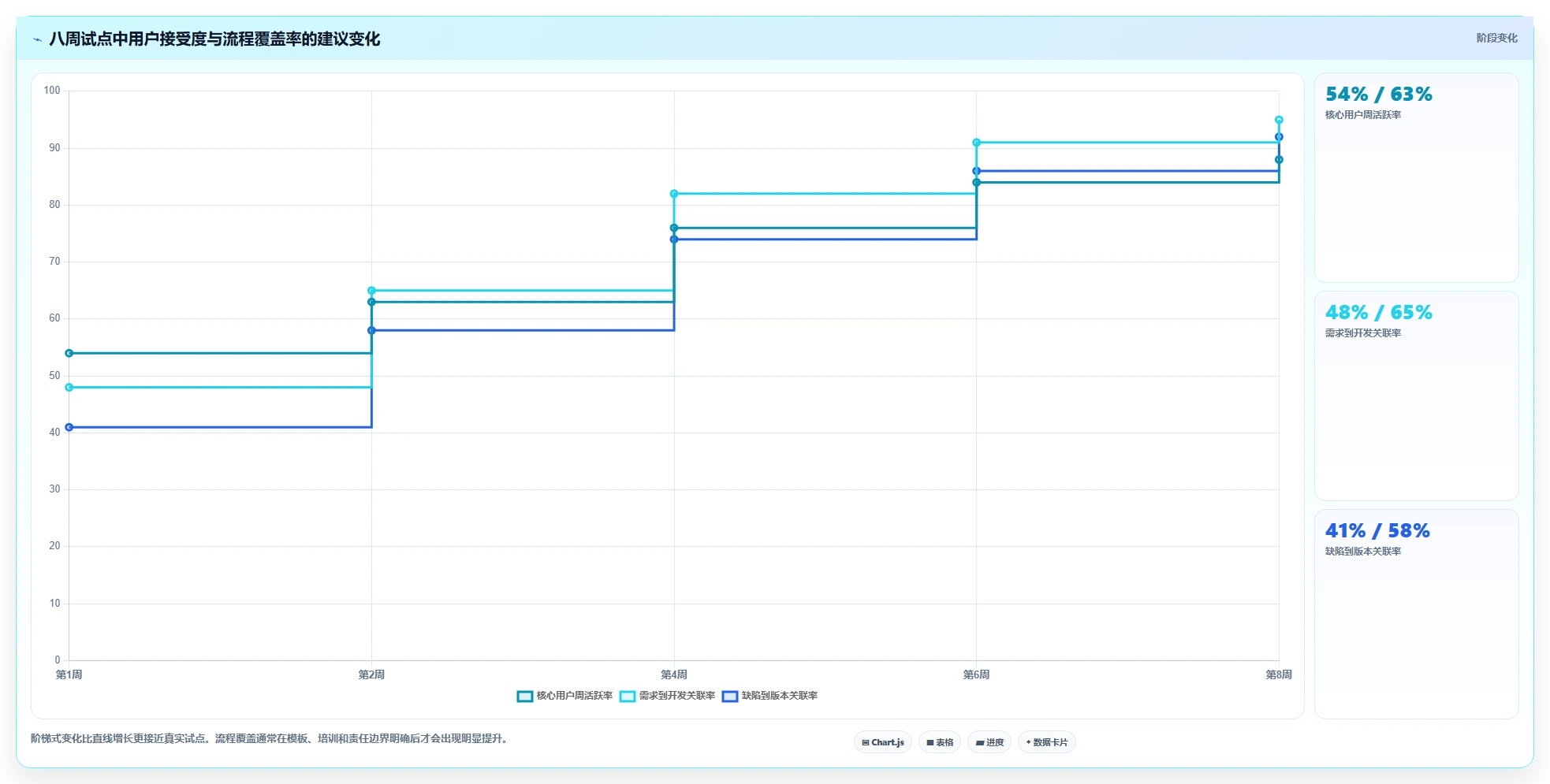
Task: Select 需求到开发关联率 point at 第8周 (95)
Action: [1279, 120]
